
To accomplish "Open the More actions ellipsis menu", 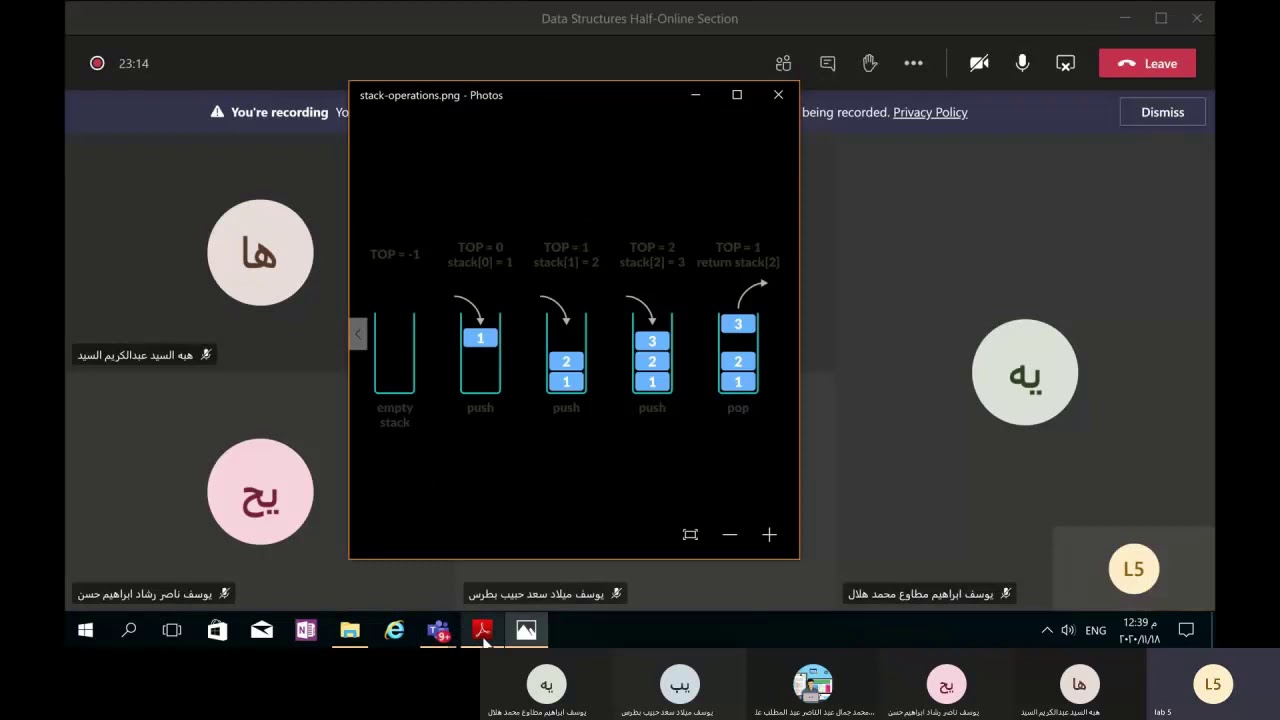I will (x=913, y=63).
